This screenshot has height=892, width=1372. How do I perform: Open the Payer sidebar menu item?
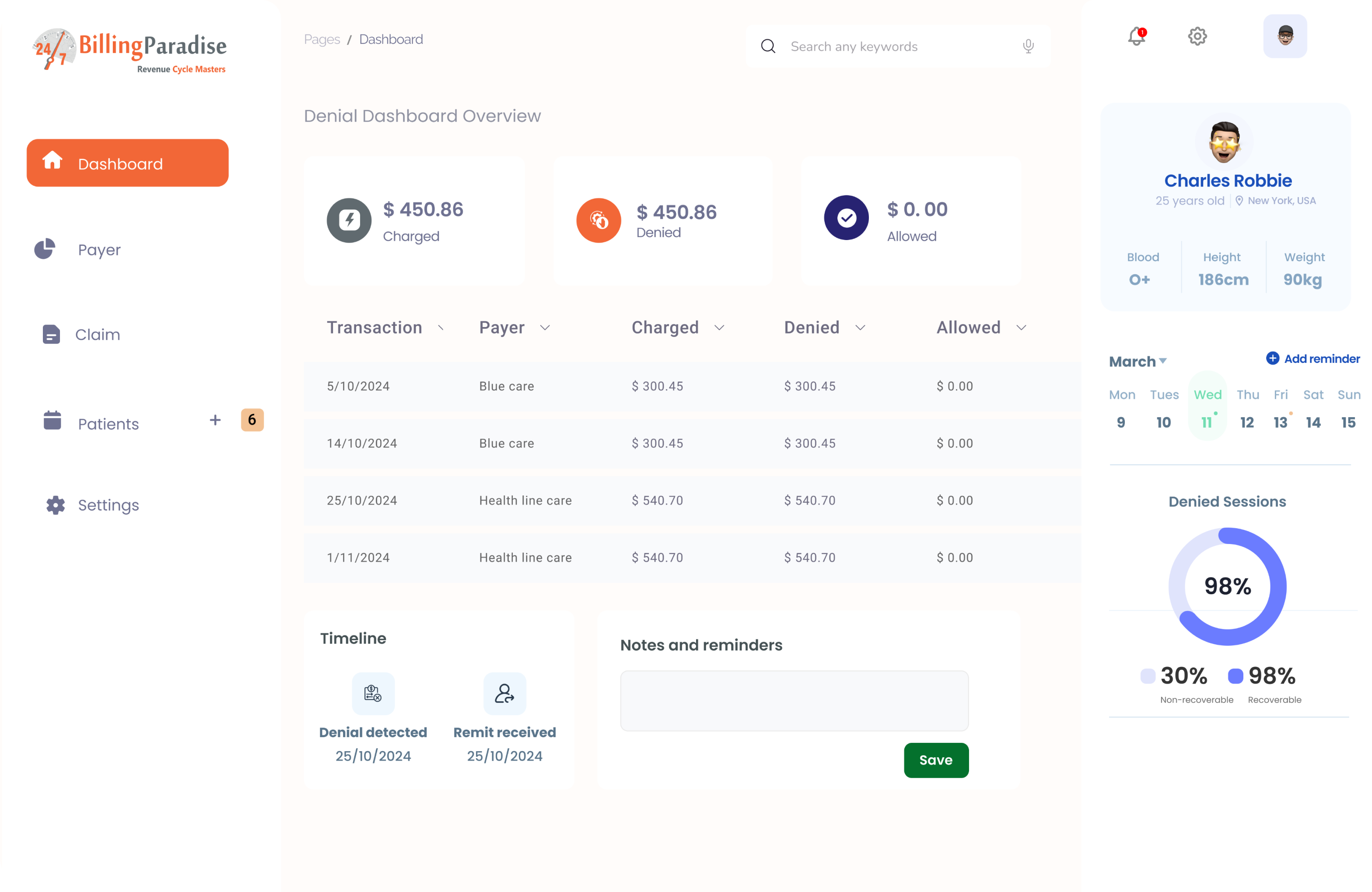[99, 250]
